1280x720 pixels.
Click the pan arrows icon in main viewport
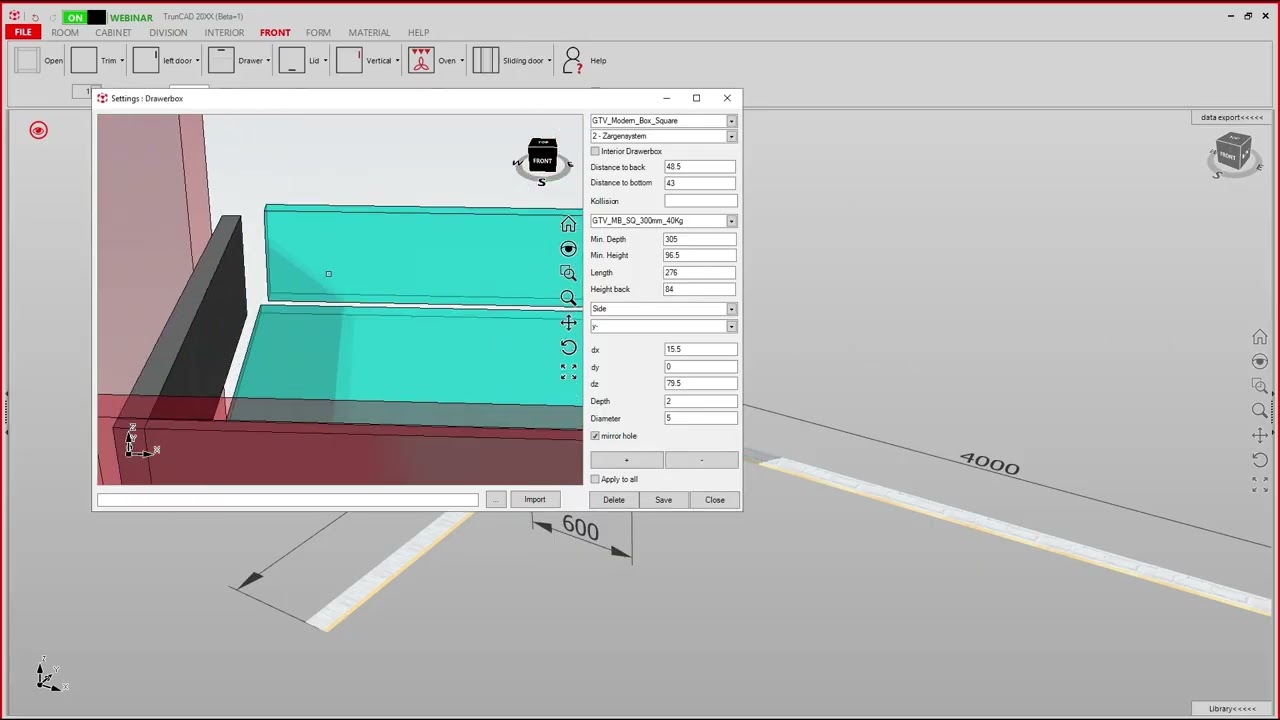coord(1260,435)
